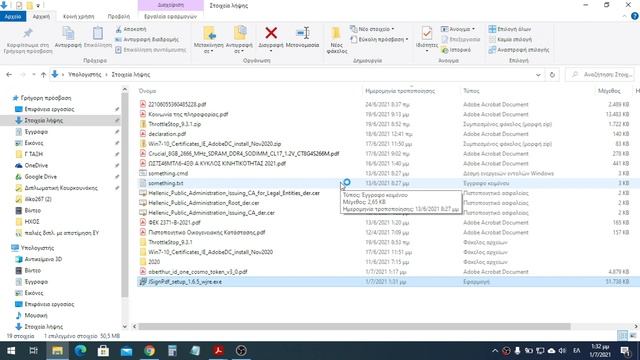640x360 pixels.
Task: Click the horizontal scrollbar of file list
Action: pos(354,327)
